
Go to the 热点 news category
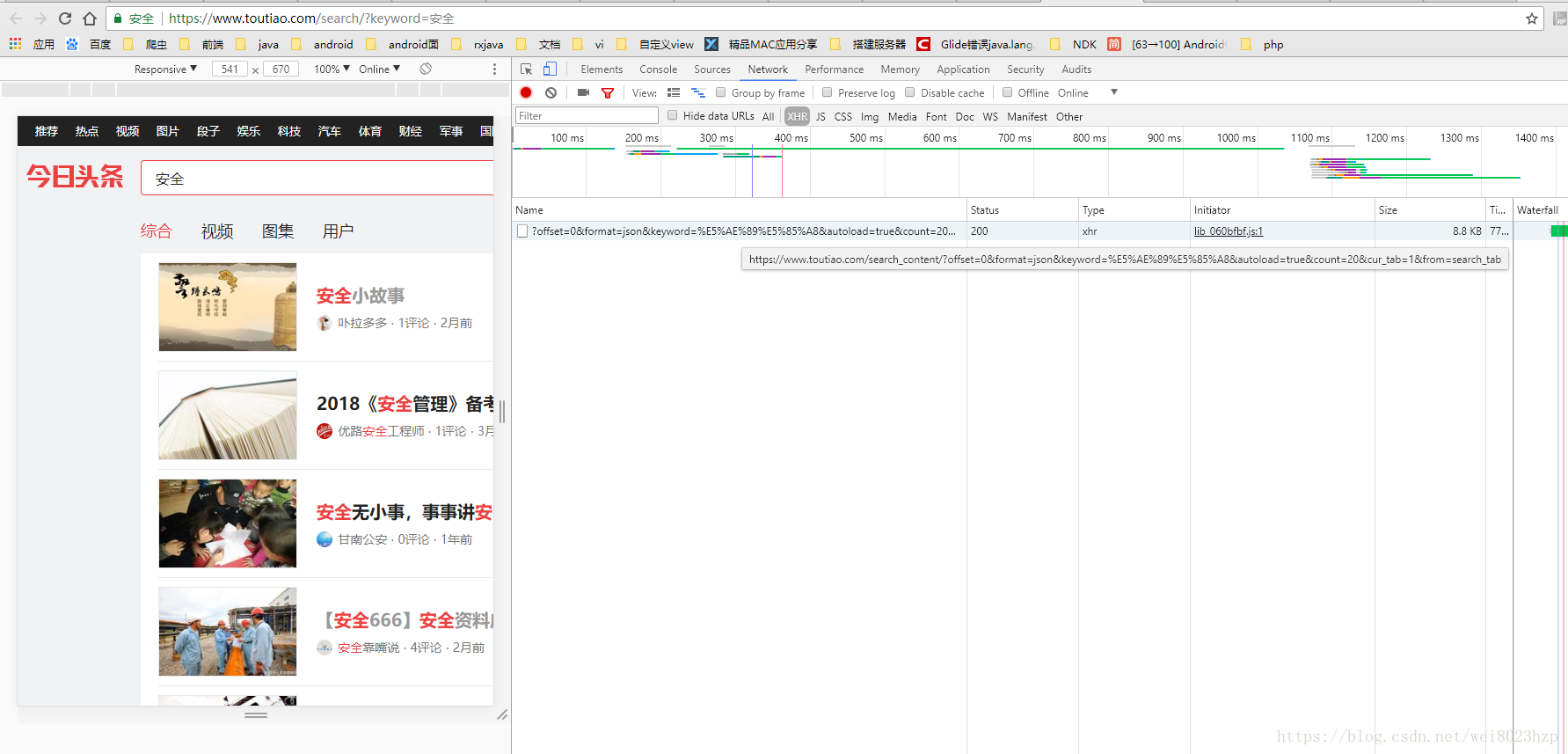pyautogui.click(x=87, y=131)
